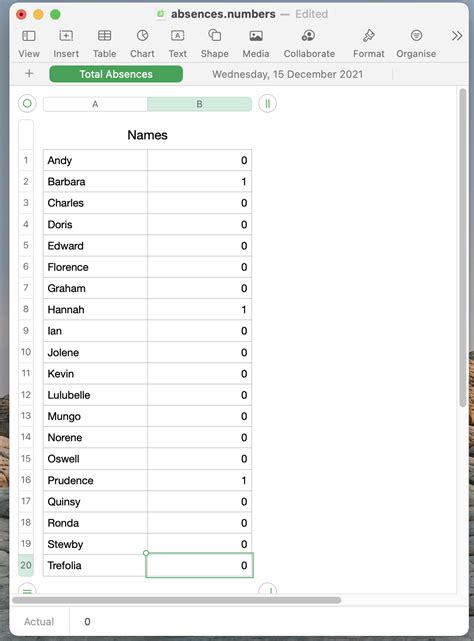Click the horizontal scrollbar at bottom
This screenshot has width=474, height=641.
176,600
